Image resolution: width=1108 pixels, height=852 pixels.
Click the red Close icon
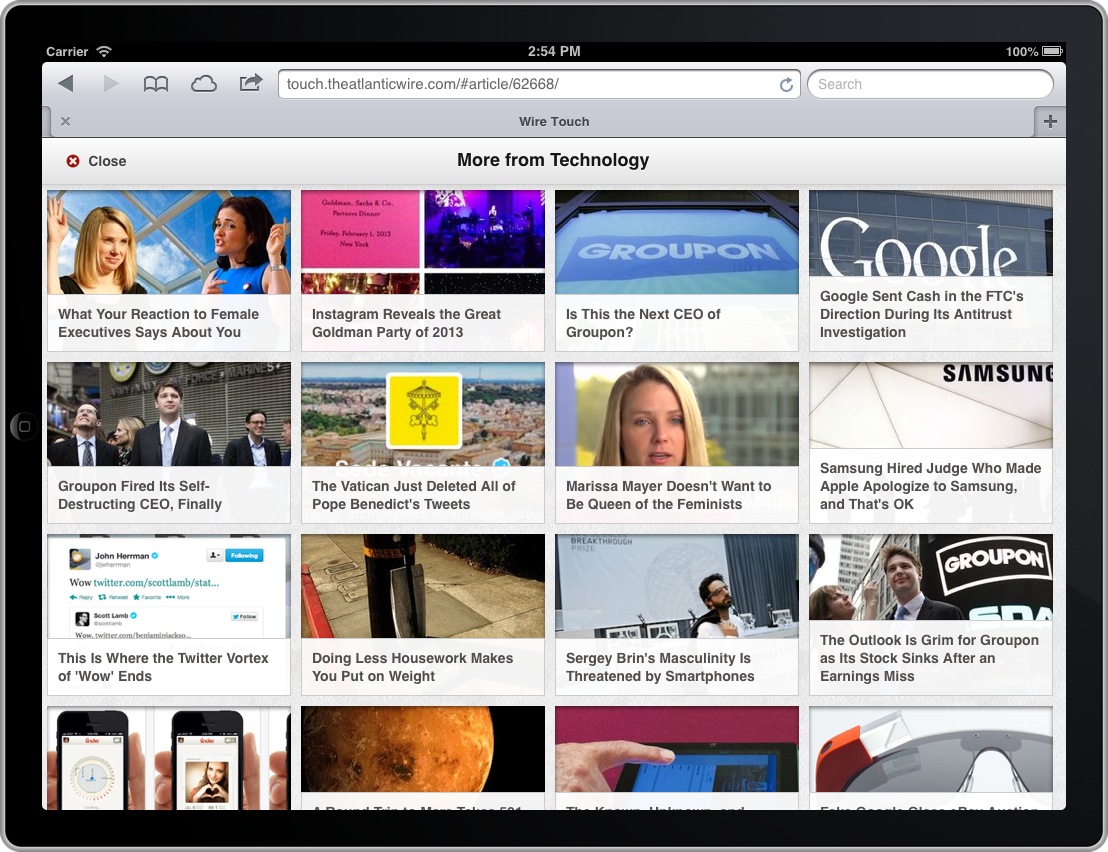point(73,161)
